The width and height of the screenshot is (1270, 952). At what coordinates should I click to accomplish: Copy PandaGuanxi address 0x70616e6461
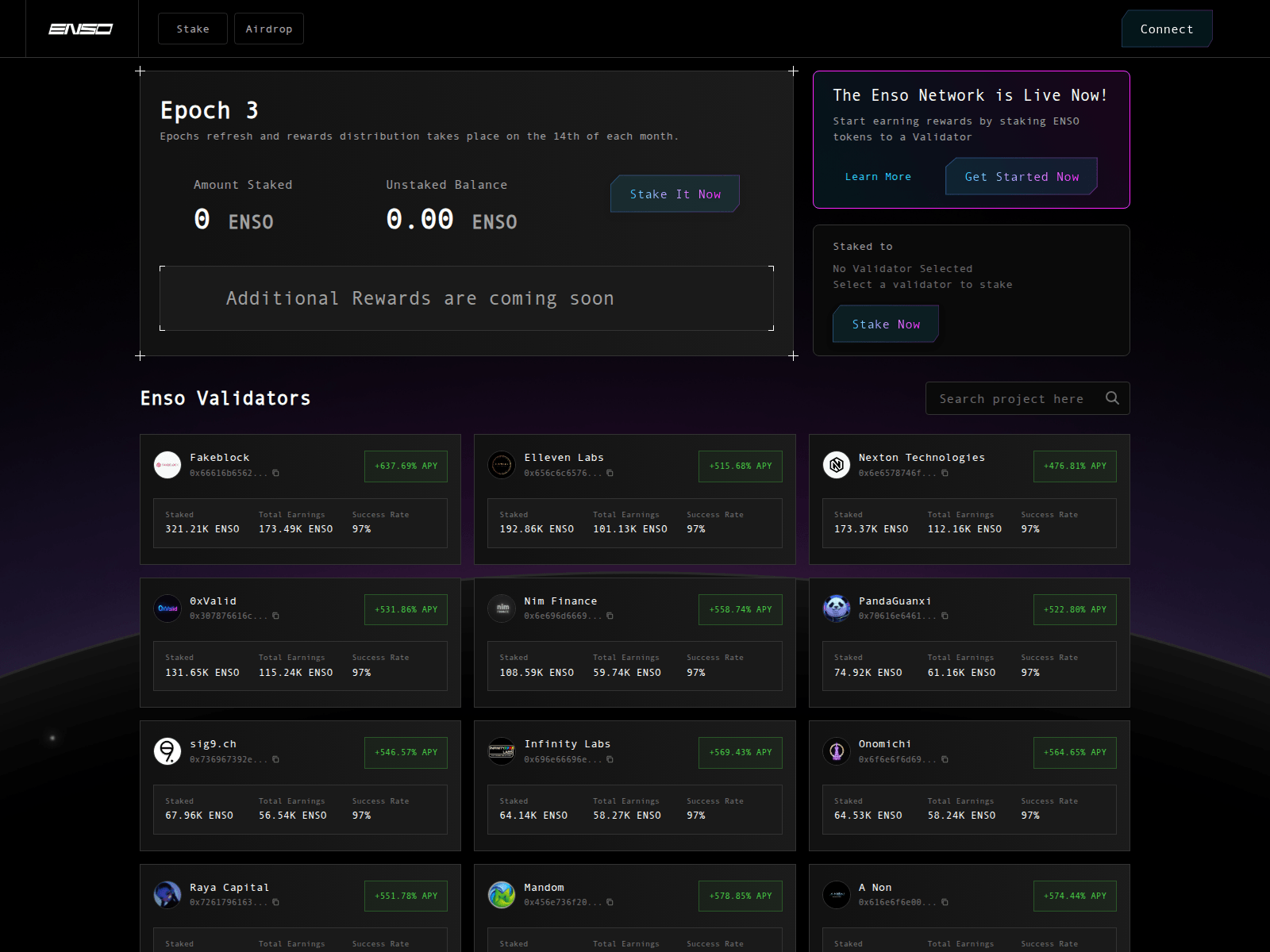(945, 616)
